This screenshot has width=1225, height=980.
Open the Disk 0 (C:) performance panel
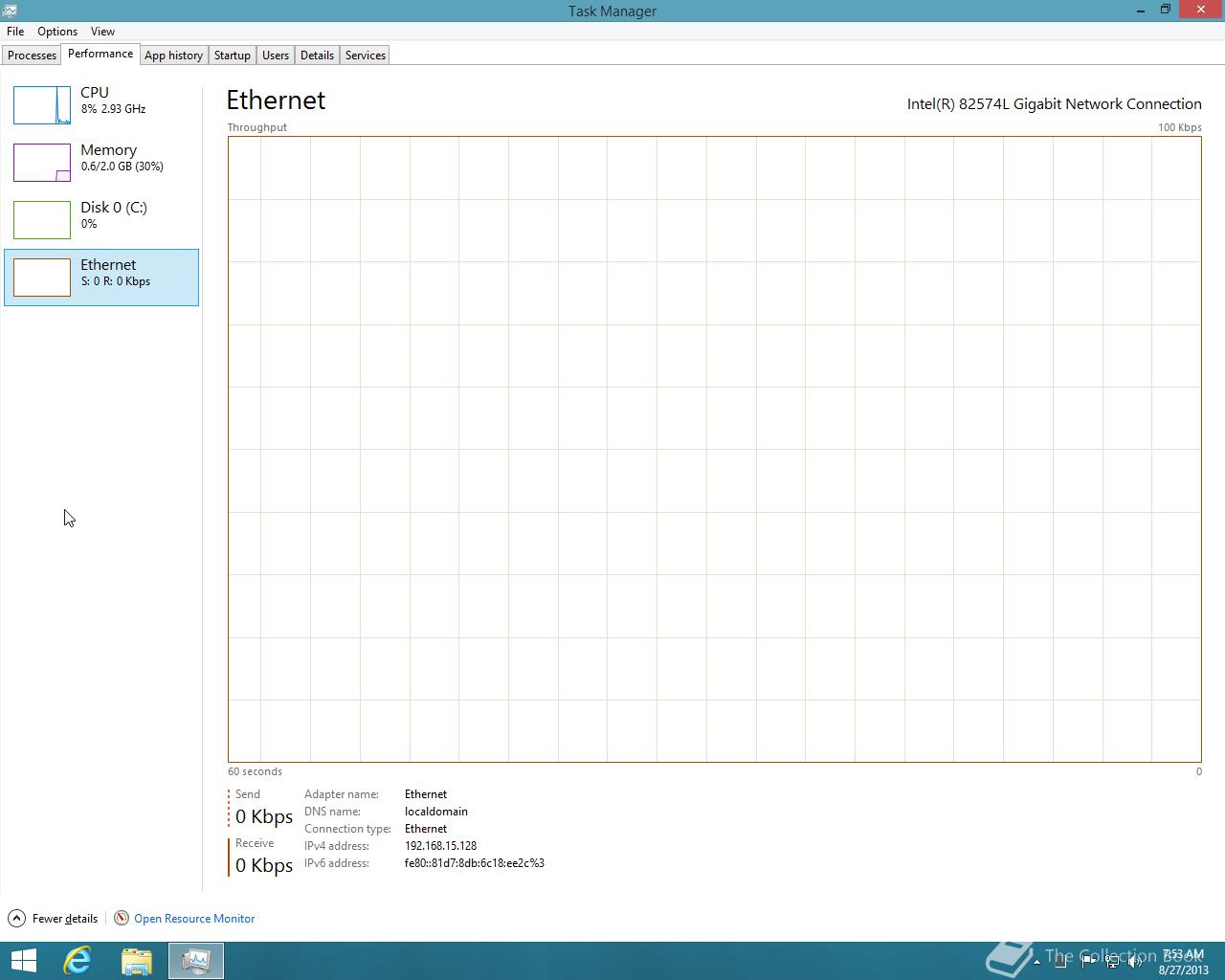tap(101, 220)
